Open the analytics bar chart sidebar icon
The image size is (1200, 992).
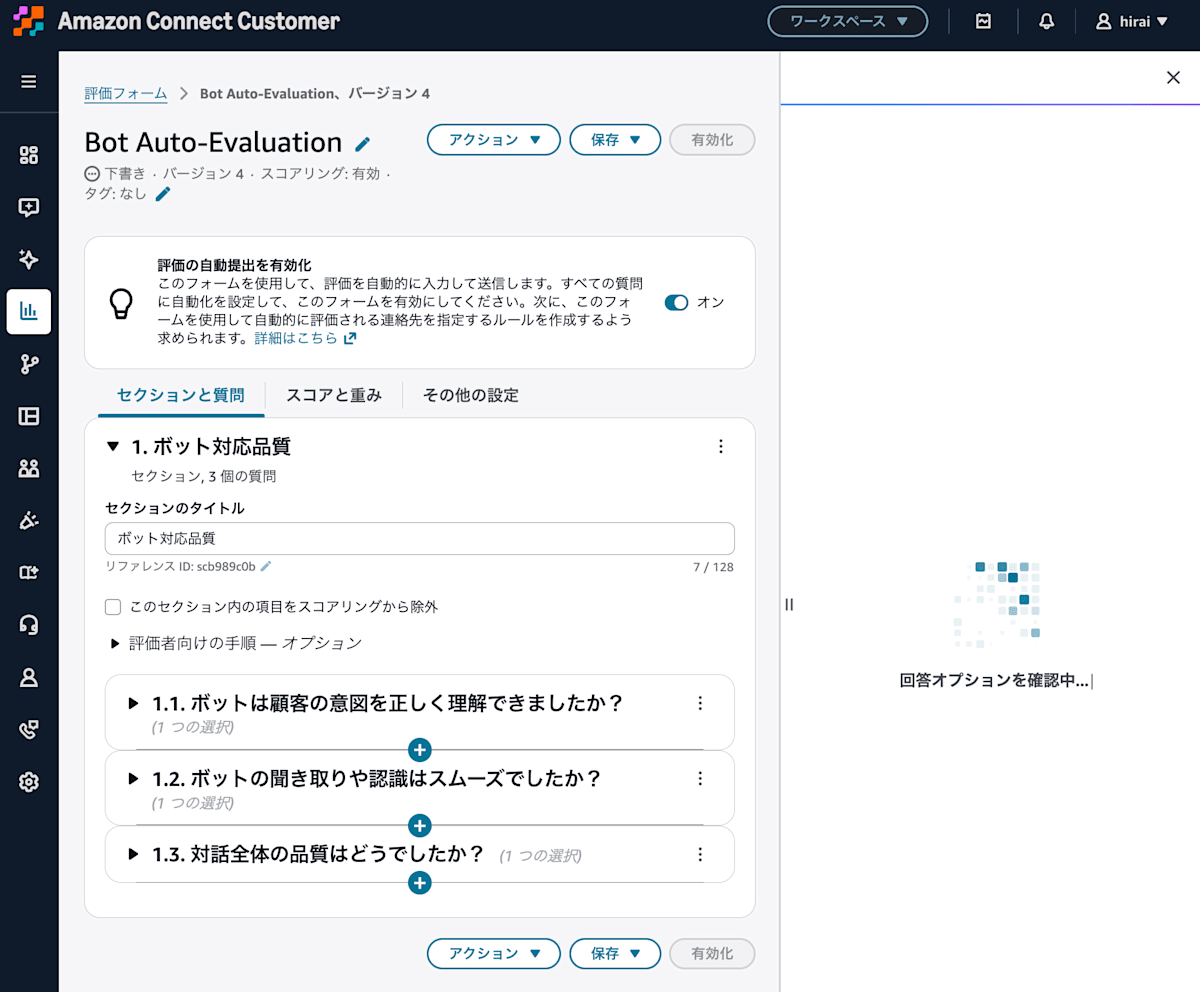click(29, 312)
